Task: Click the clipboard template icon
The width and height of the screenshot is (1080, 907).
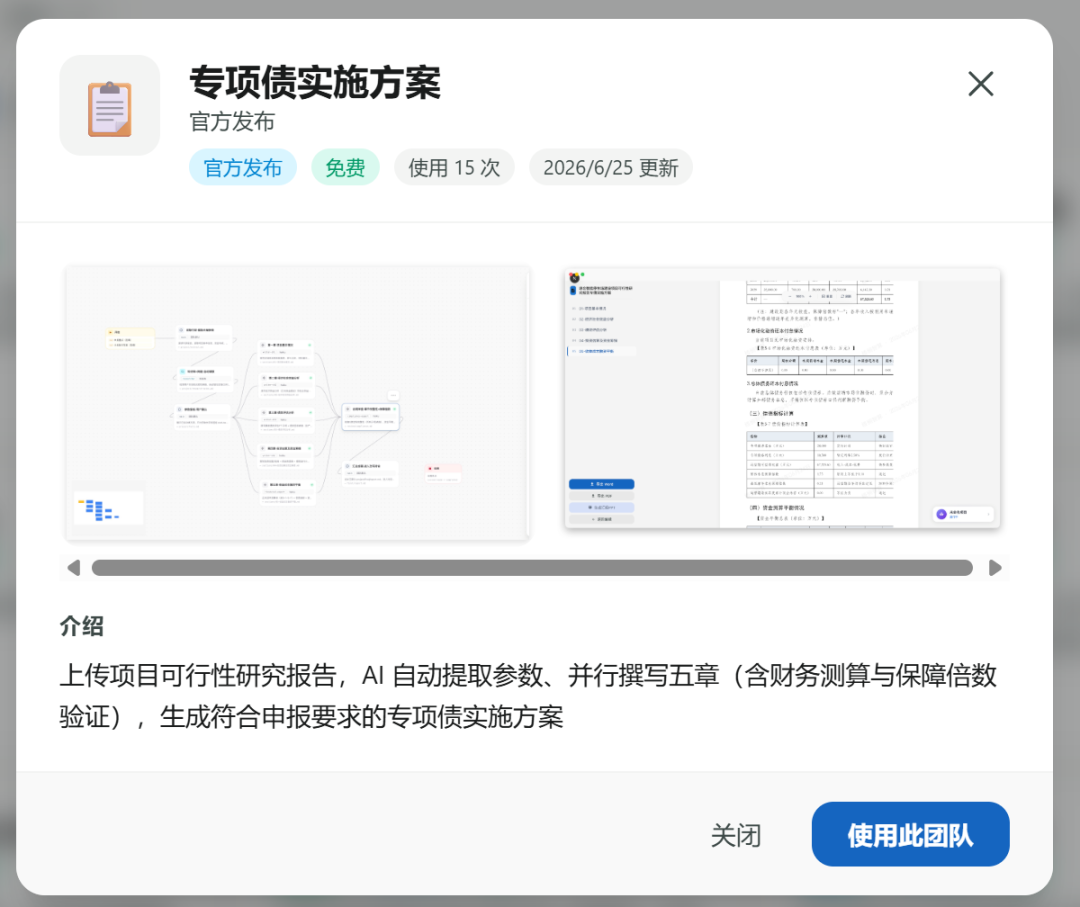Action: 110,105
